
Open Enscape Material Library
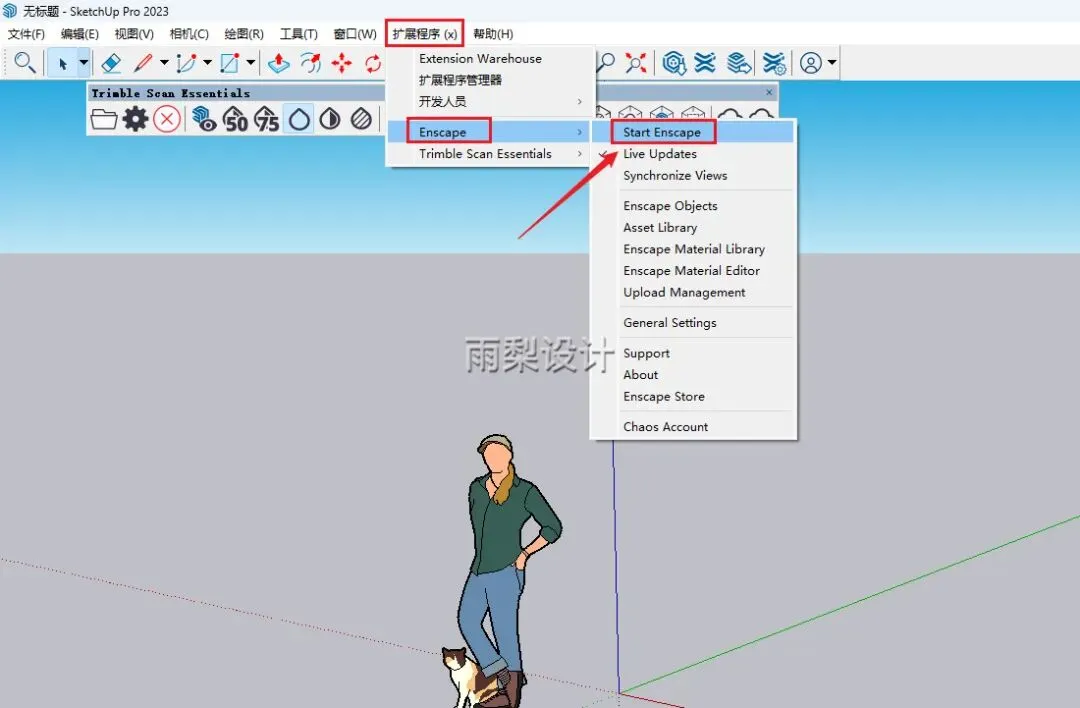point(693,249)
